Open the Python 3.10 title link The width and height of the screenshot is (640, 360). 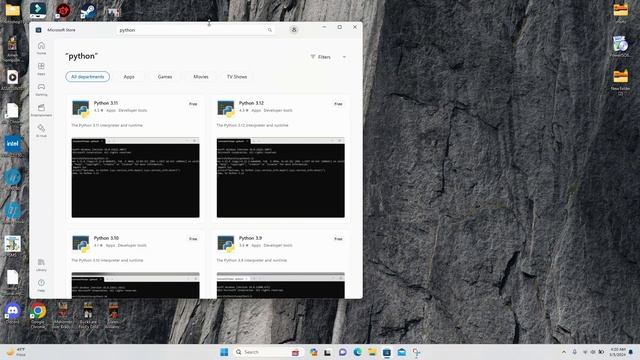(106, 238)
